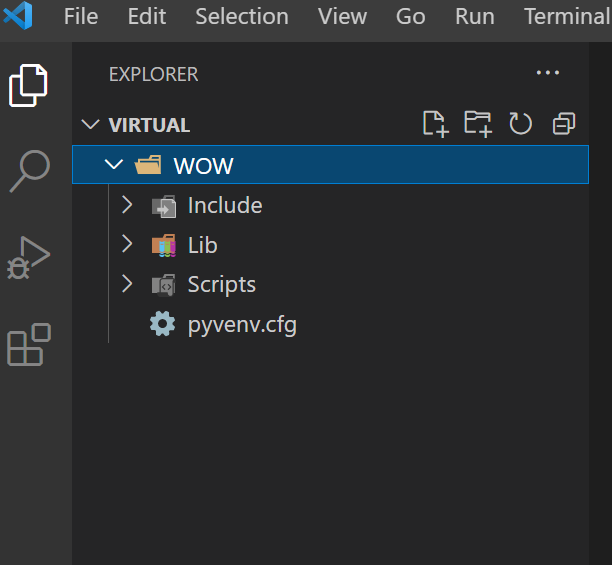Open the Run menu
612x565 pixels.
pos(475,16)
